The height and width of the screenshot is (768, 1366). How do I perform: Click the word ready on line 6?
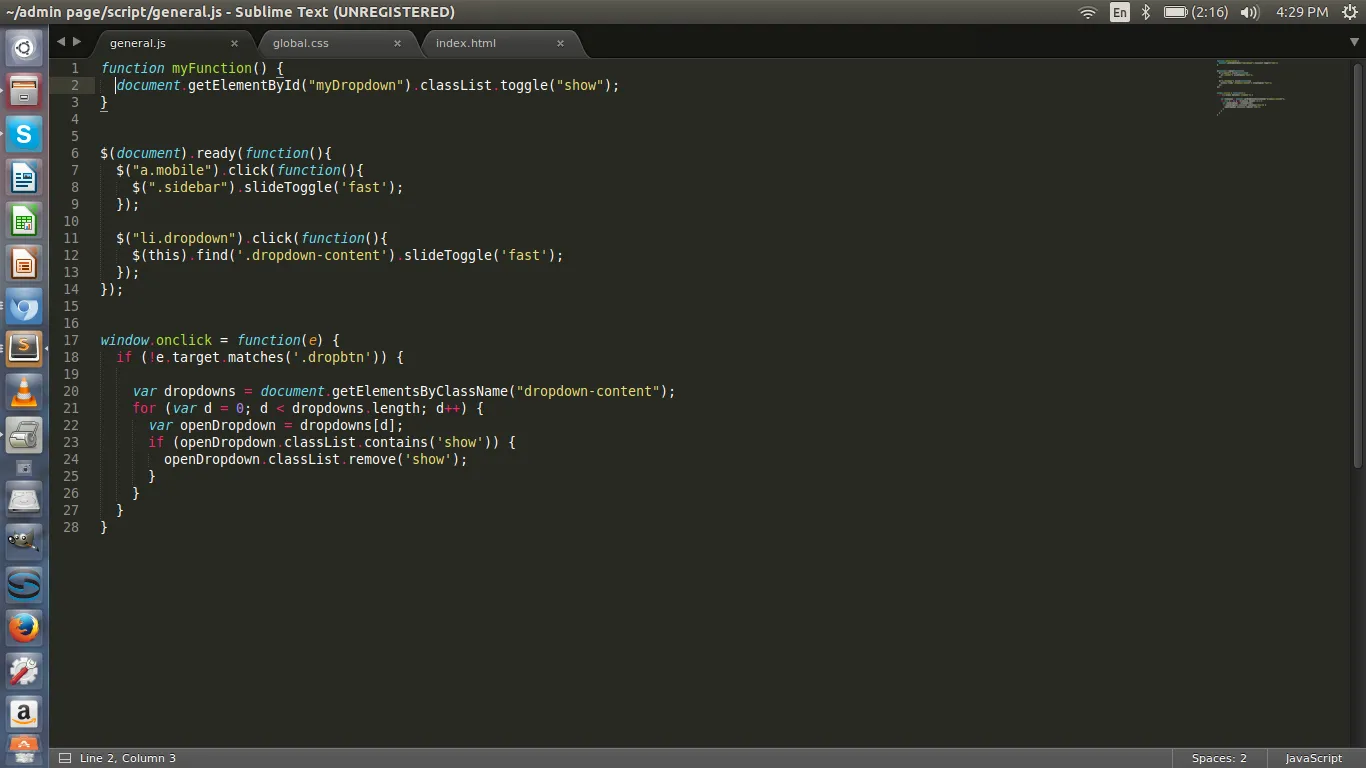216,153
